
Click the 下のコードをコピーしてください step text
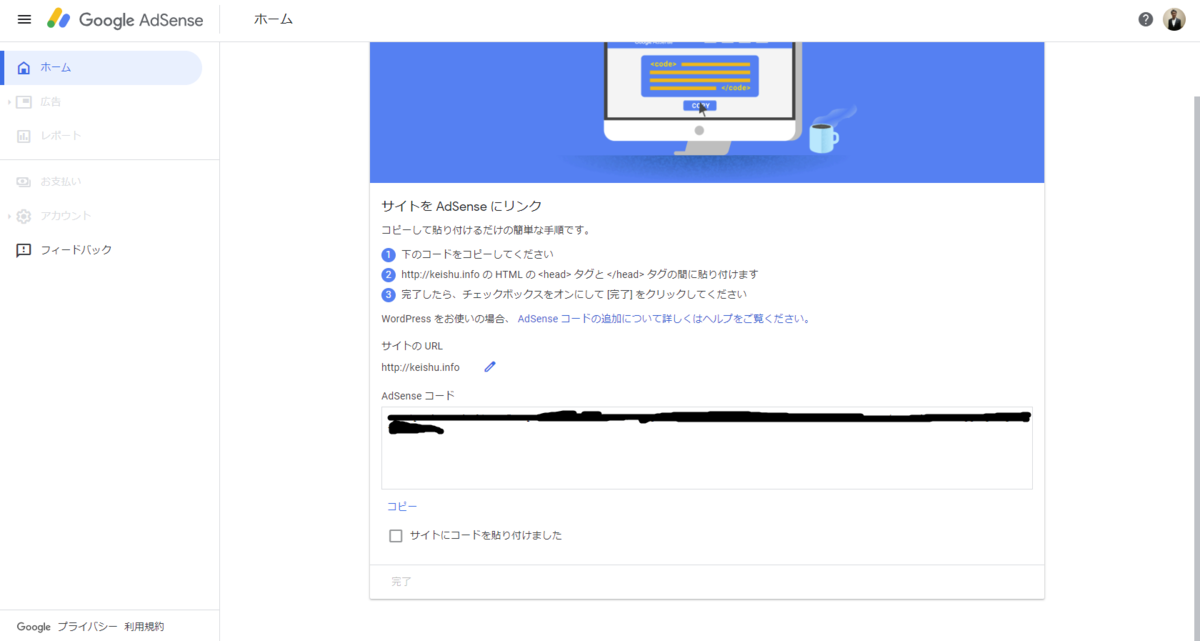[x=477, y=254]
